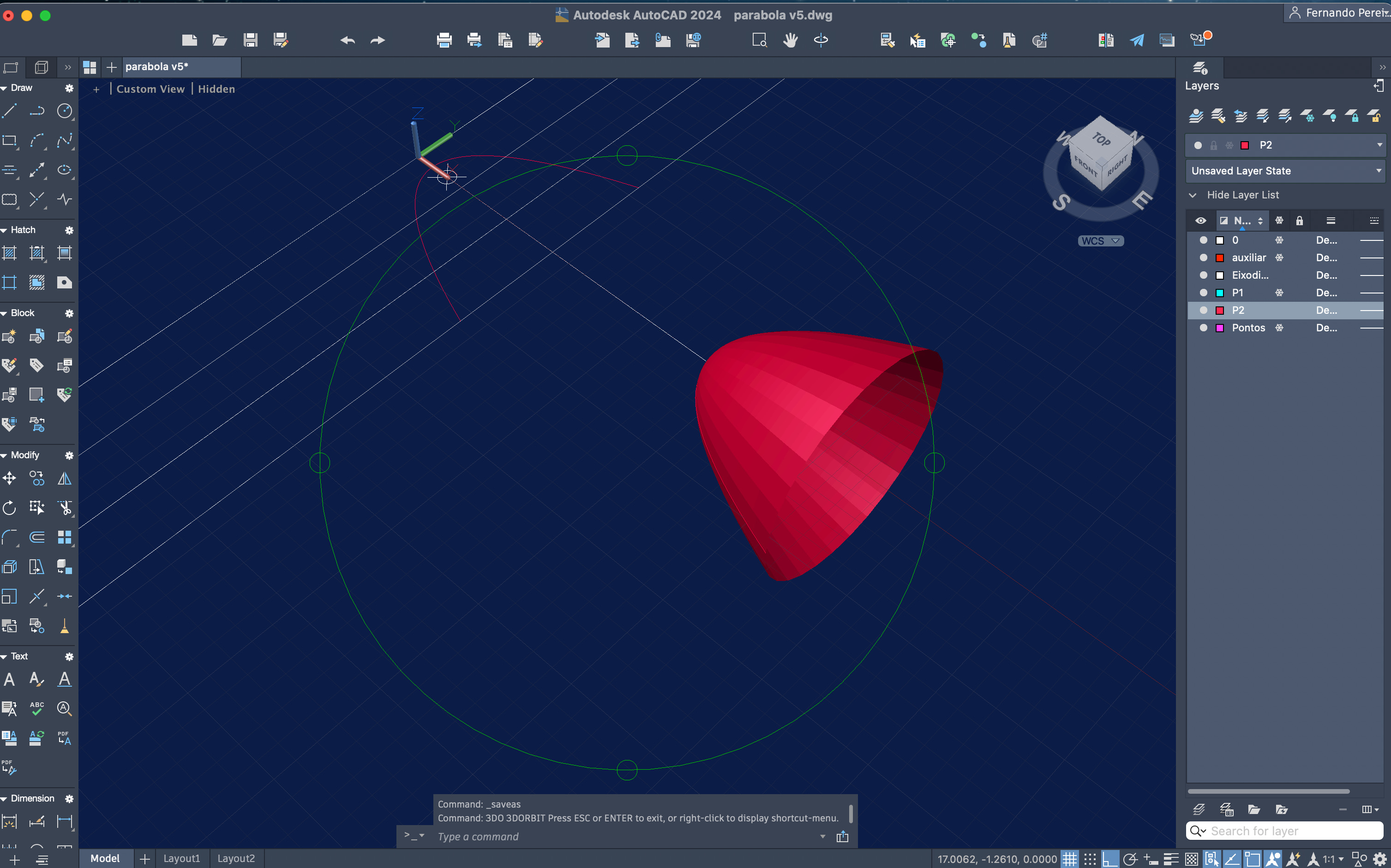This screenshot has width=1391, height=868.
Task: Select the Rotate tool in Modify
Action: click(10, 508)
